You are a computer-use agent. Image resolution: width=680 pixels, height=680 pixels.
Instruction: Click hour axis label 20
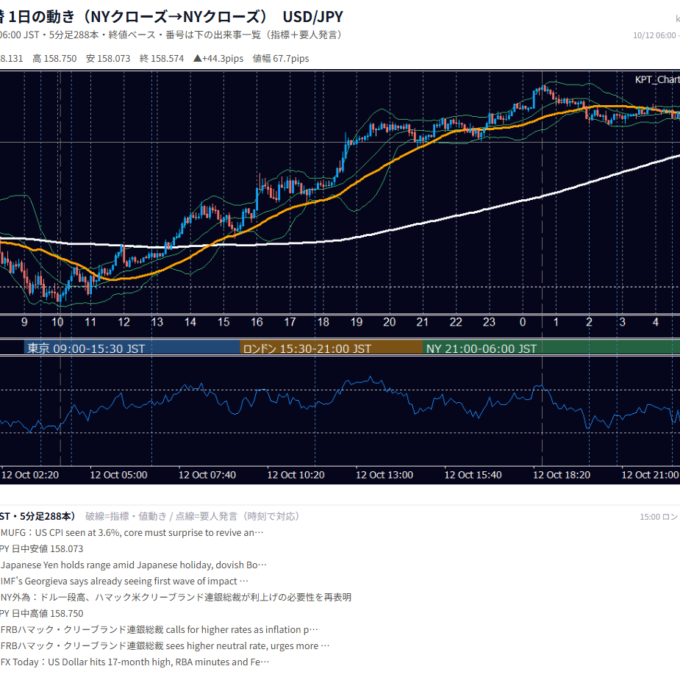click(389, 322)
